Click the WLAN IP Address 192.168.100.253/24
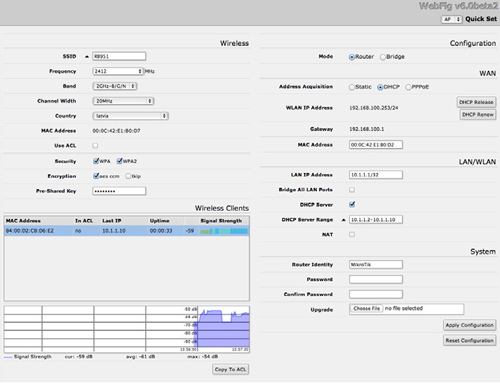Viewport: 500px width, 383px height. click(x=374, y=108)
